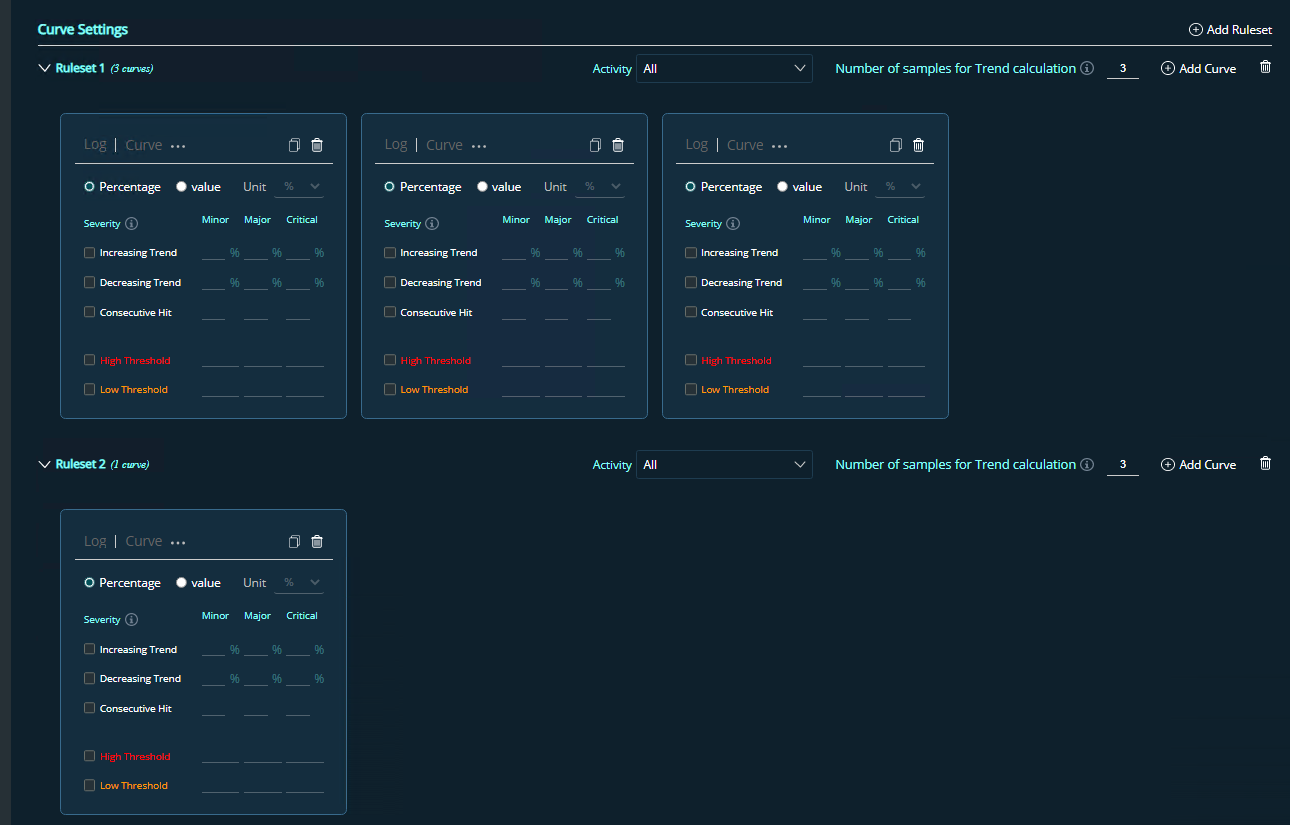Open the Activity dropdown for Ruleset 2
1290x825 pixels.
coord(724,465)
